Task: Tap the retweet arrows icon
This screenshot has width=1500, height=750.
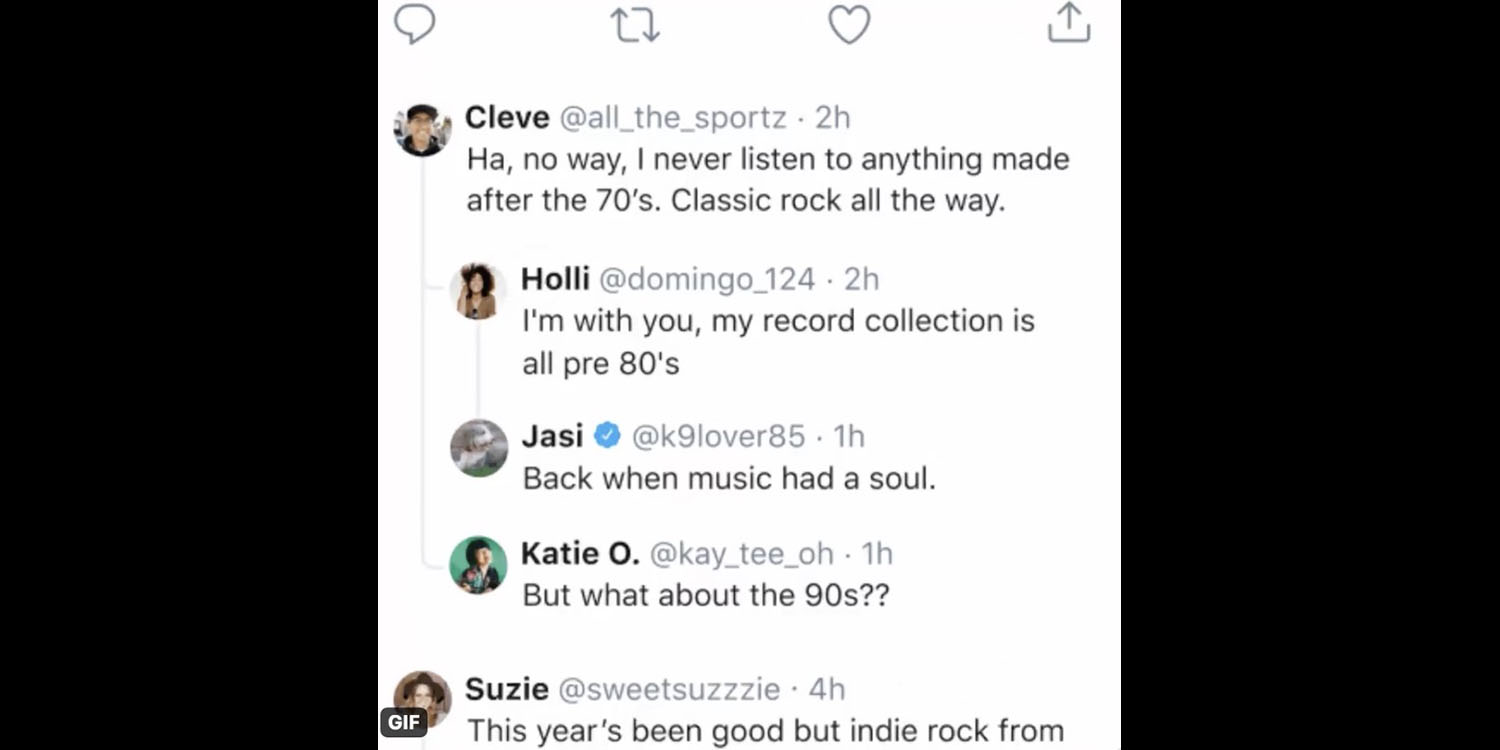Action: coord(635,24)
